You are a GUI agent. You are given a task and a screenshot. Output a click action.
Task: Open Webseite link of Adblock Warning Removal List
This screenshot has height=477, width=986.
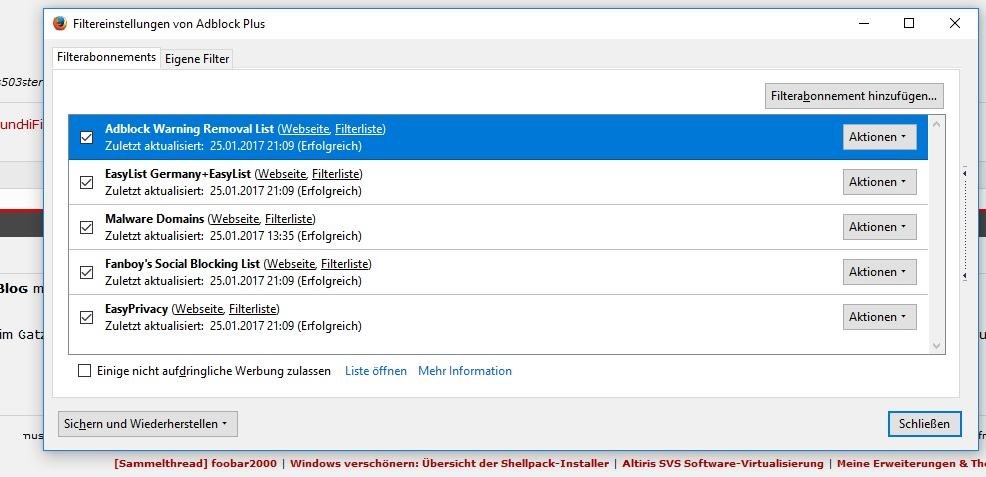coord(305,129)
